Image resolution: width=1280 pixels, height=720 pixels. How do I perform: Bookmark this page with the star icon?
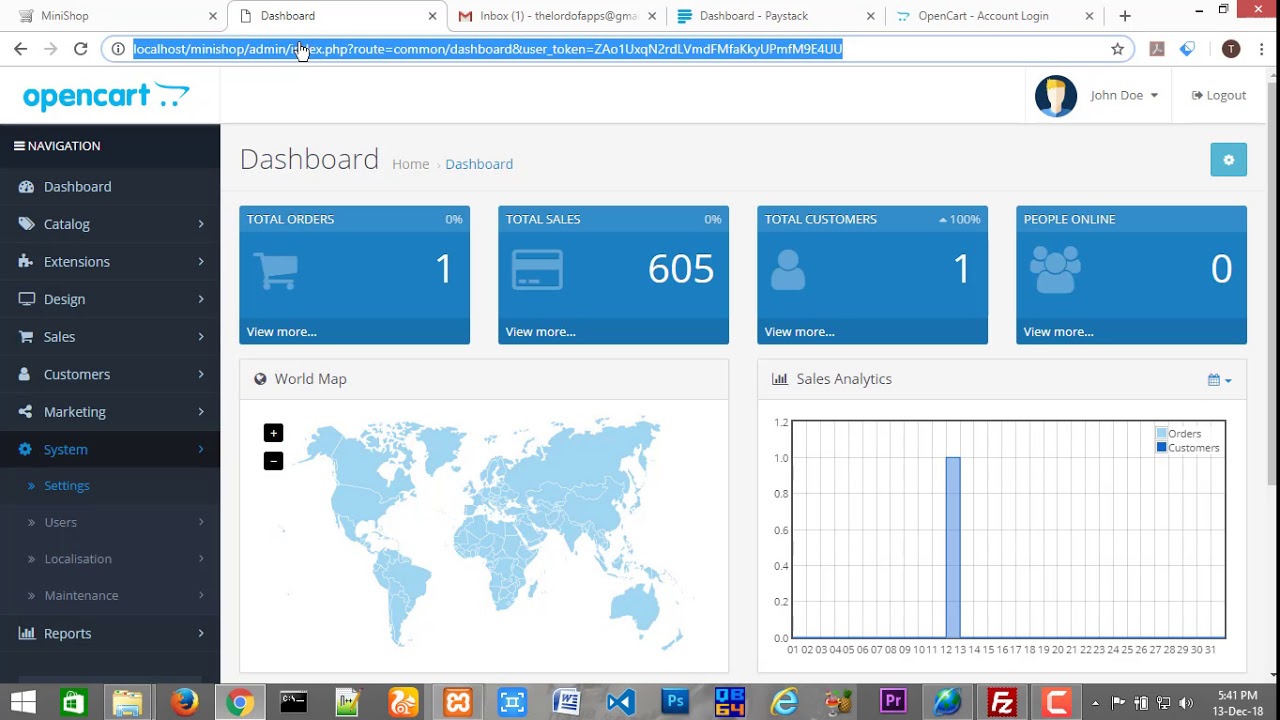(1118, 49)
